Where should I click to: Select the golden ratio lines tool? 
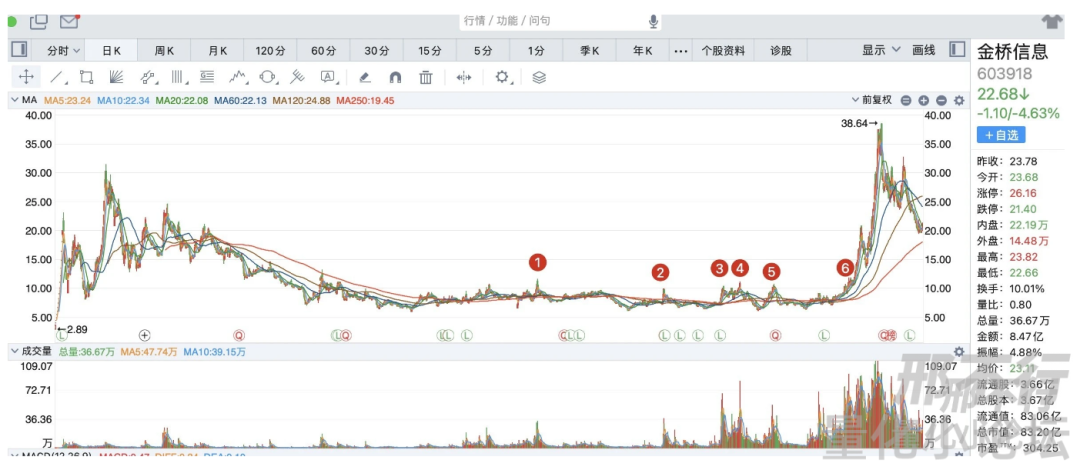point(207,76)
